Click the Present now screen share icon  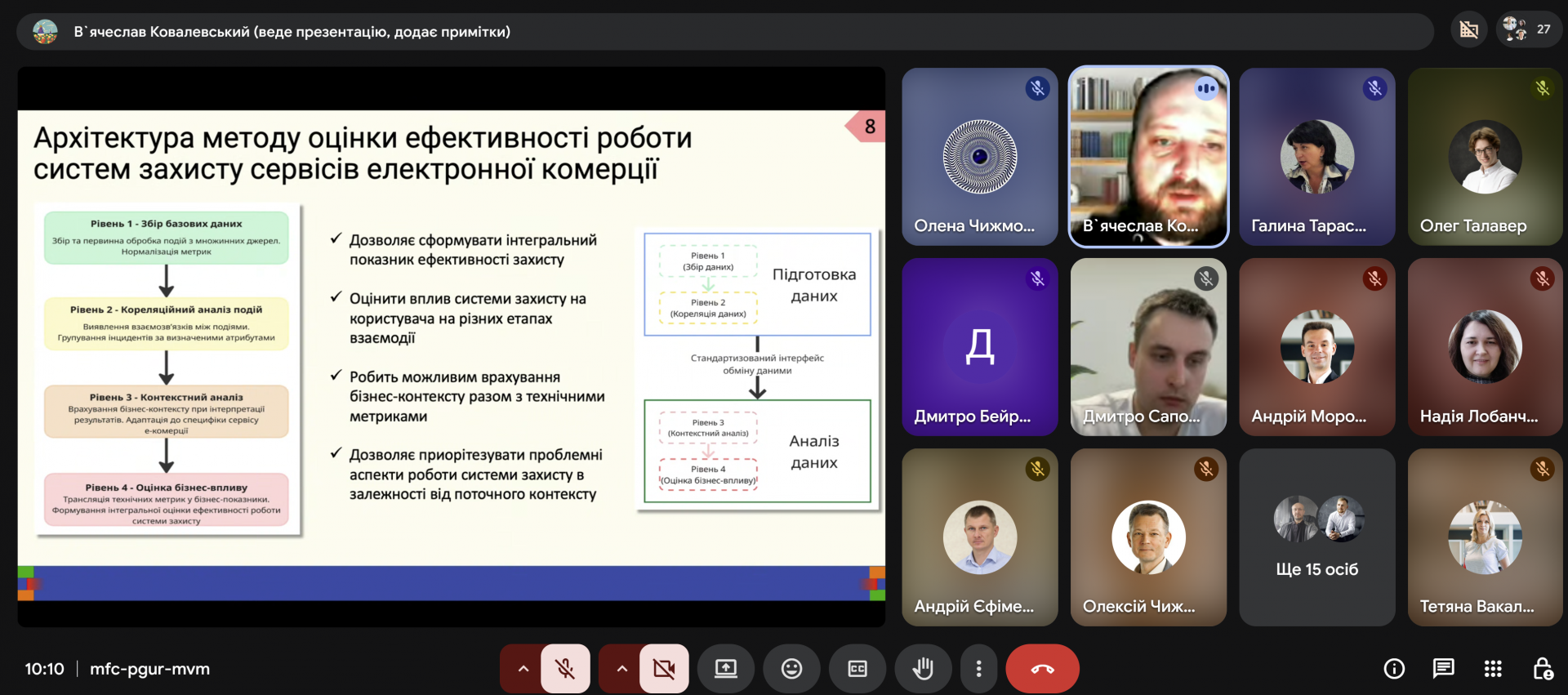pos(725,669)
